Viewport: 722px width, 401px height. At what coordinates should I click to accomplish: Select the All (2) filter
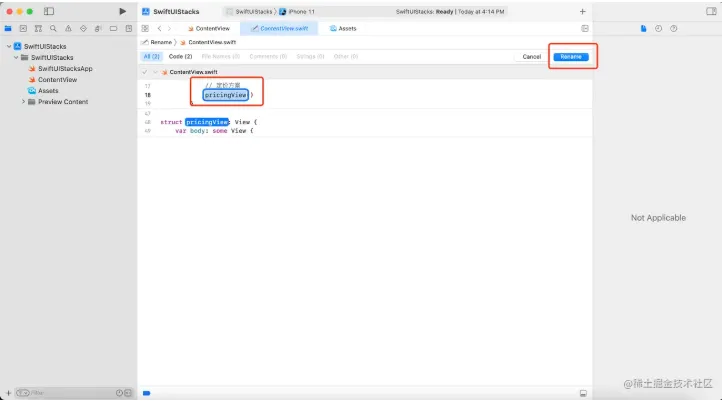(x=151, y=56)
